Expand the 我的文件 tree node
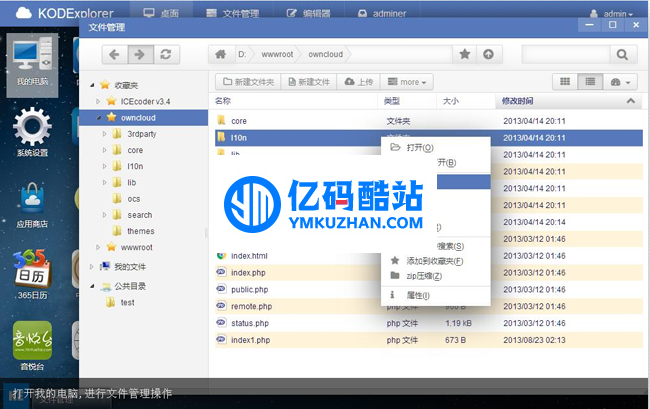Screen dimensions: 650x409 92,267
